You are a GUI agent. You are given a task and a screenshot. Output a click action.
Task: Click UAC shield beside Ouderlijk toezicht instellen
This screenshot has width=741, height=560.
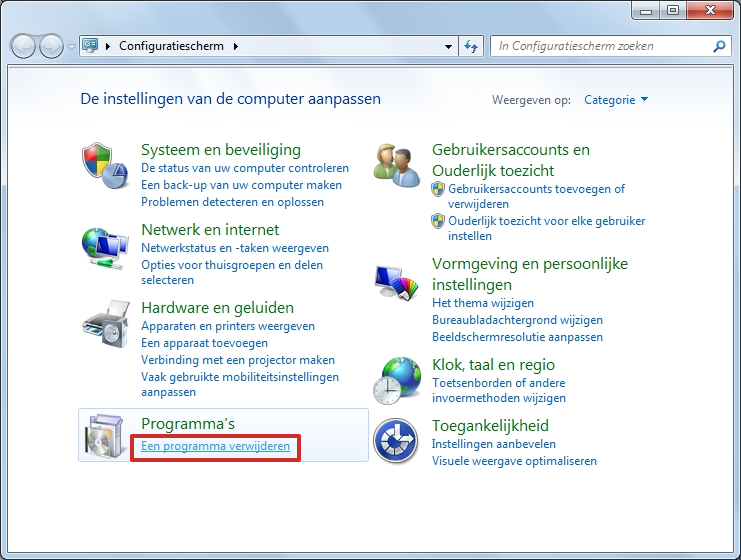tap(438, 221)
